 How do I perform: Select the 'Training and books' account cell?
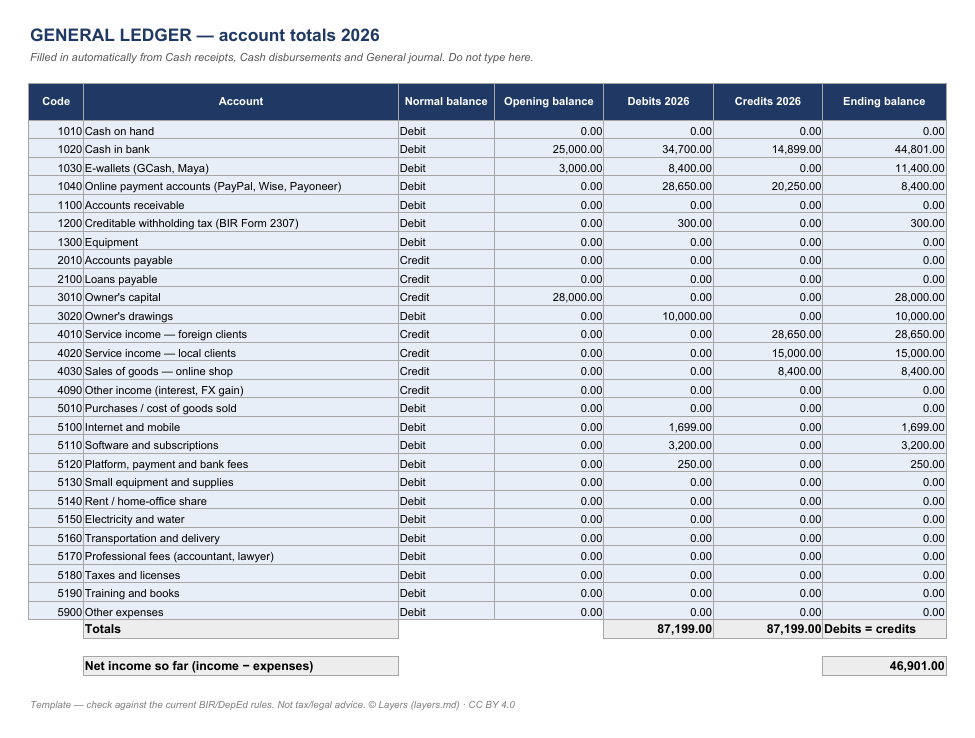241,593
